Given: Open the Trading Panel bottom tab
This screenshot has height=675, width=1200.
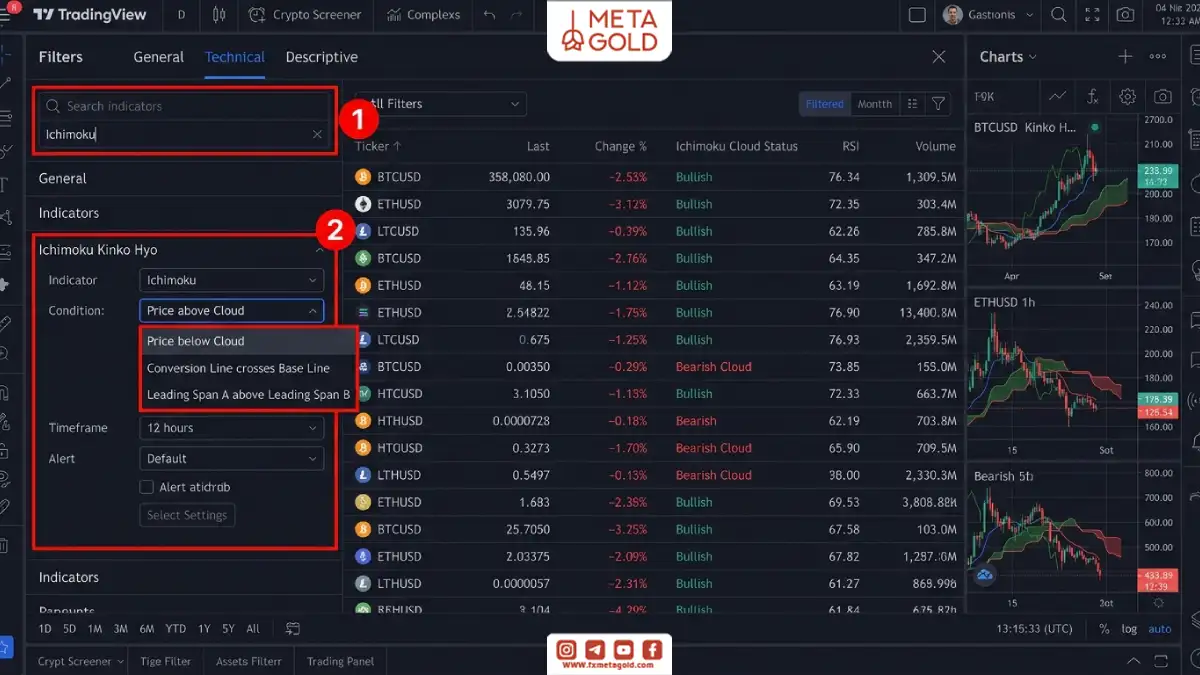Looking at the screenshot, I should (340, 661).
